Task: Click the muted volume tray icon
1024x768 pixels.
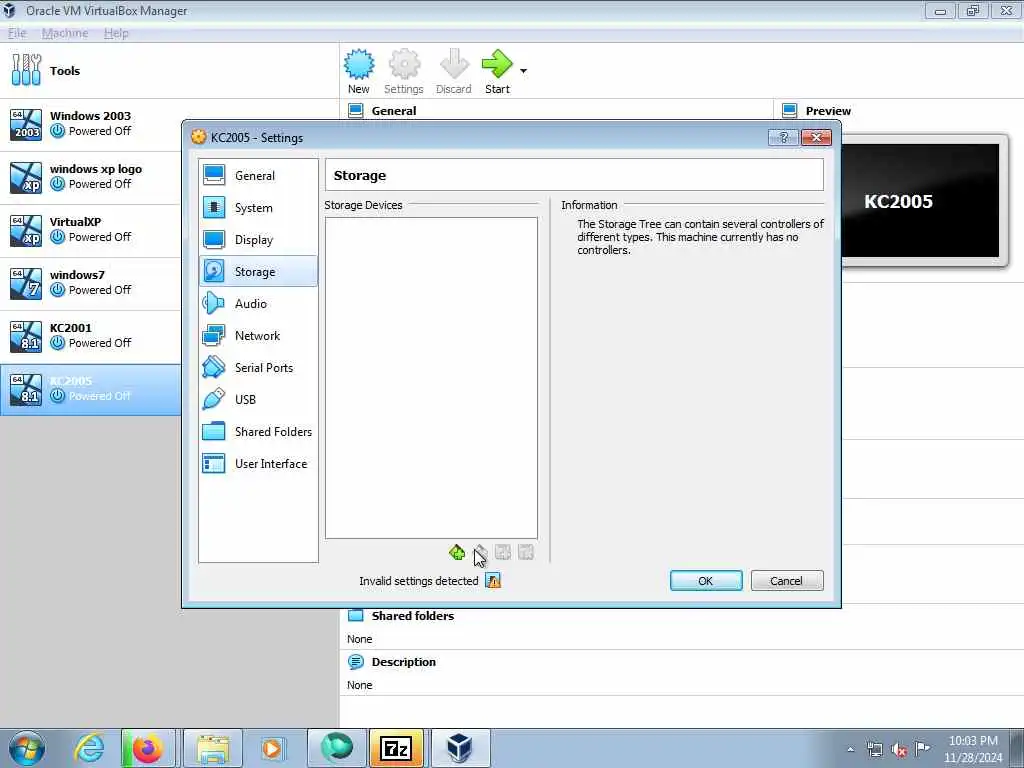Action: 899,749
